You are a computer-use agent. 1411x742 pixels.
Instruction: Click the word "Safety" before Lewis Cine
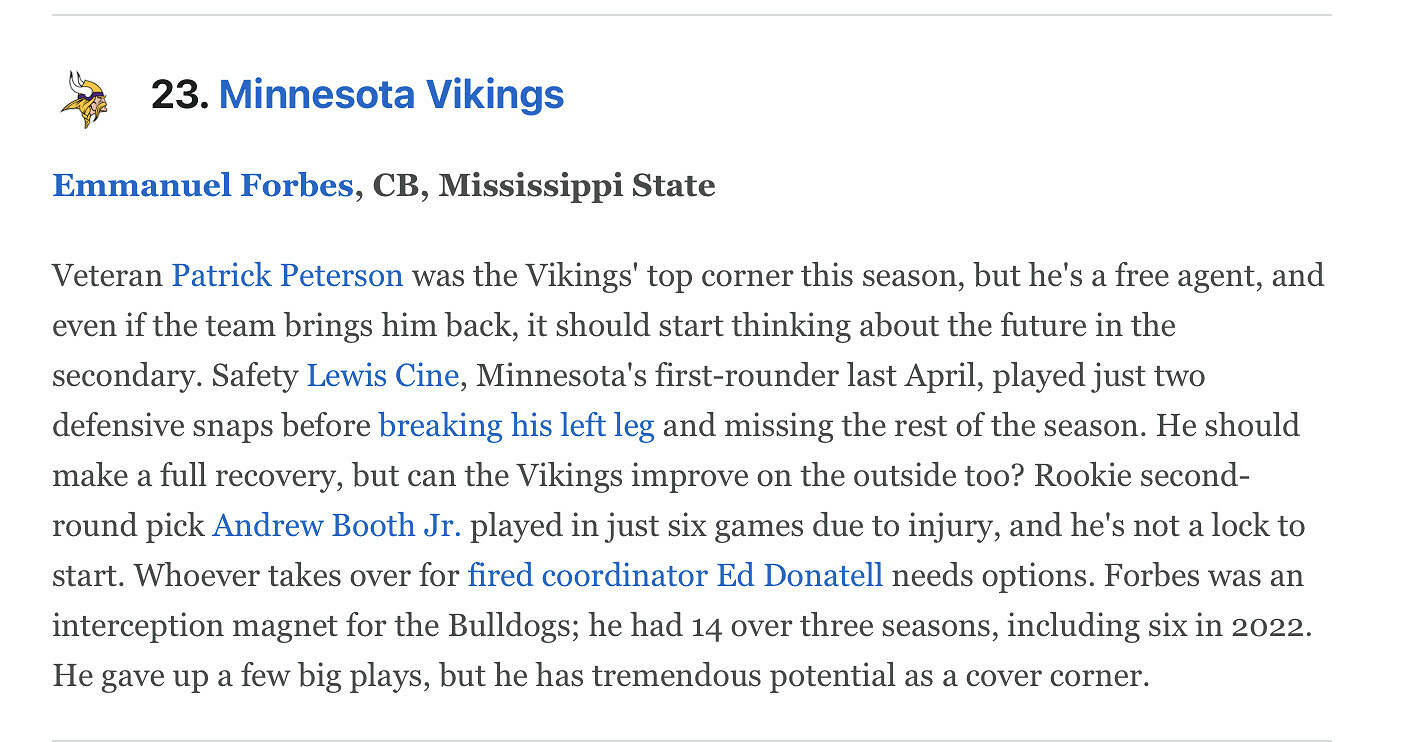(254, 376)
